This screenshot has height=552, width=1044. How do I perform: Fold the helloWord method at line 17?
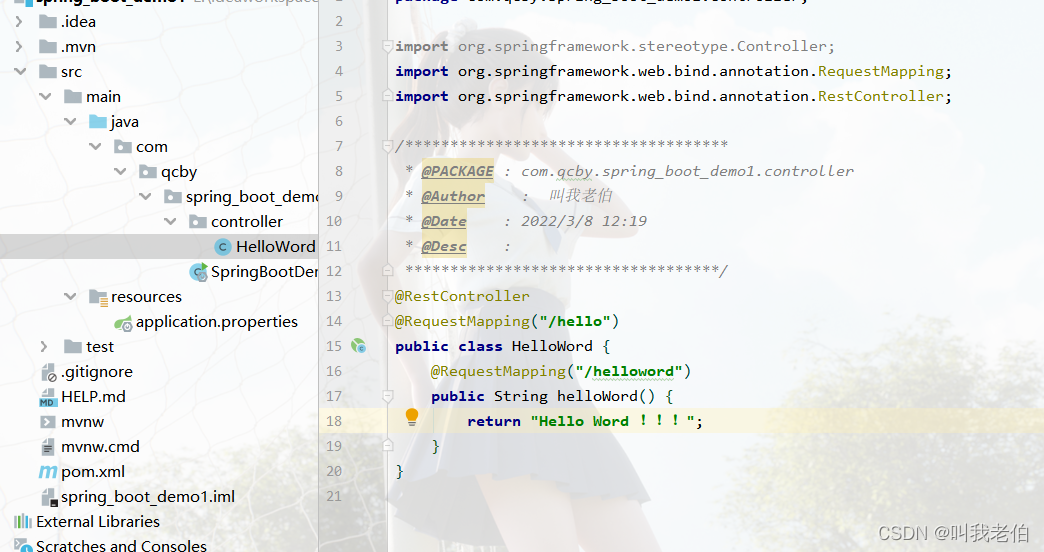point(388,396)
